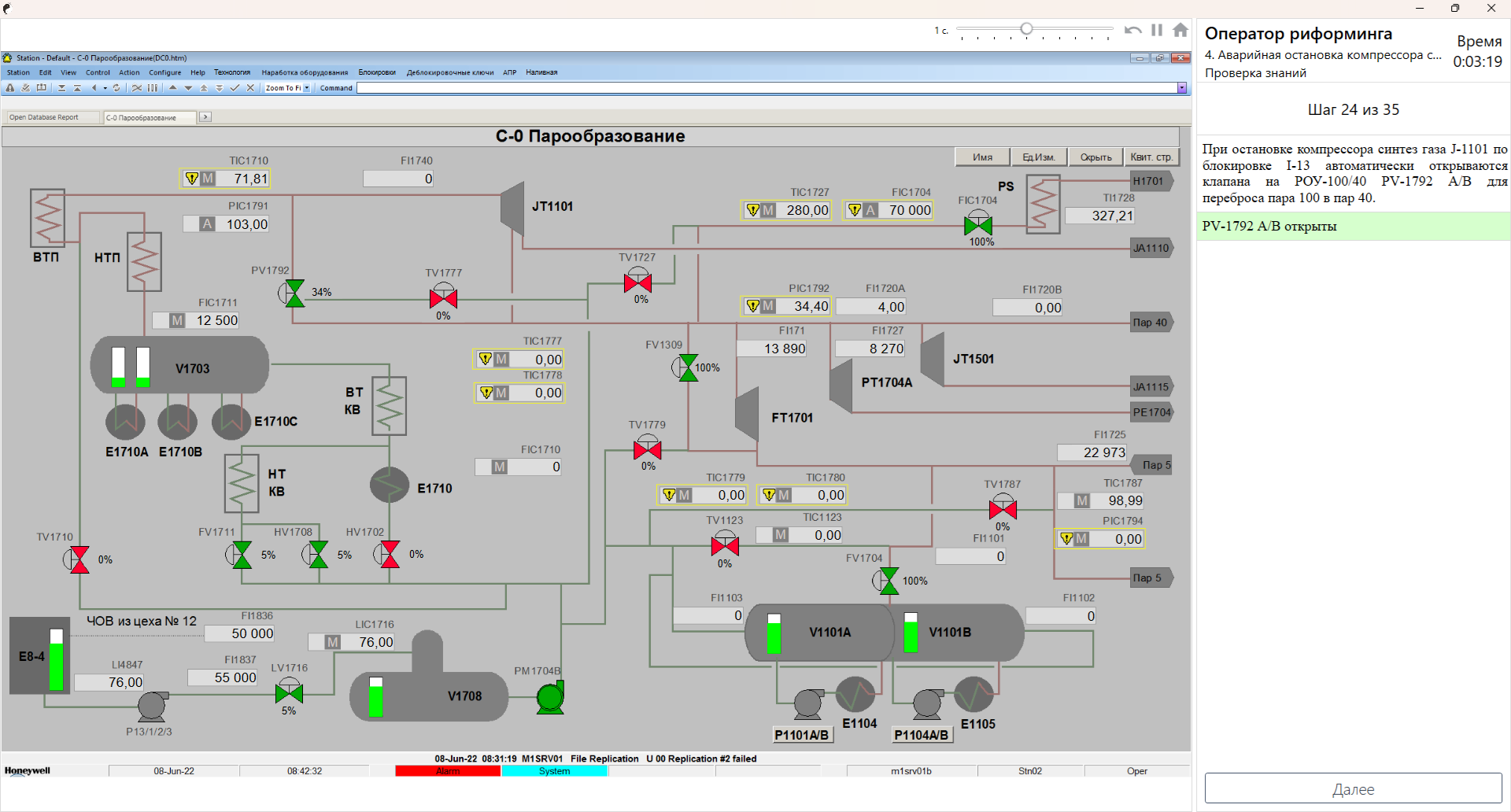Open the Configure menu
Screen dimensions: 1511x812
coord(165,72)
